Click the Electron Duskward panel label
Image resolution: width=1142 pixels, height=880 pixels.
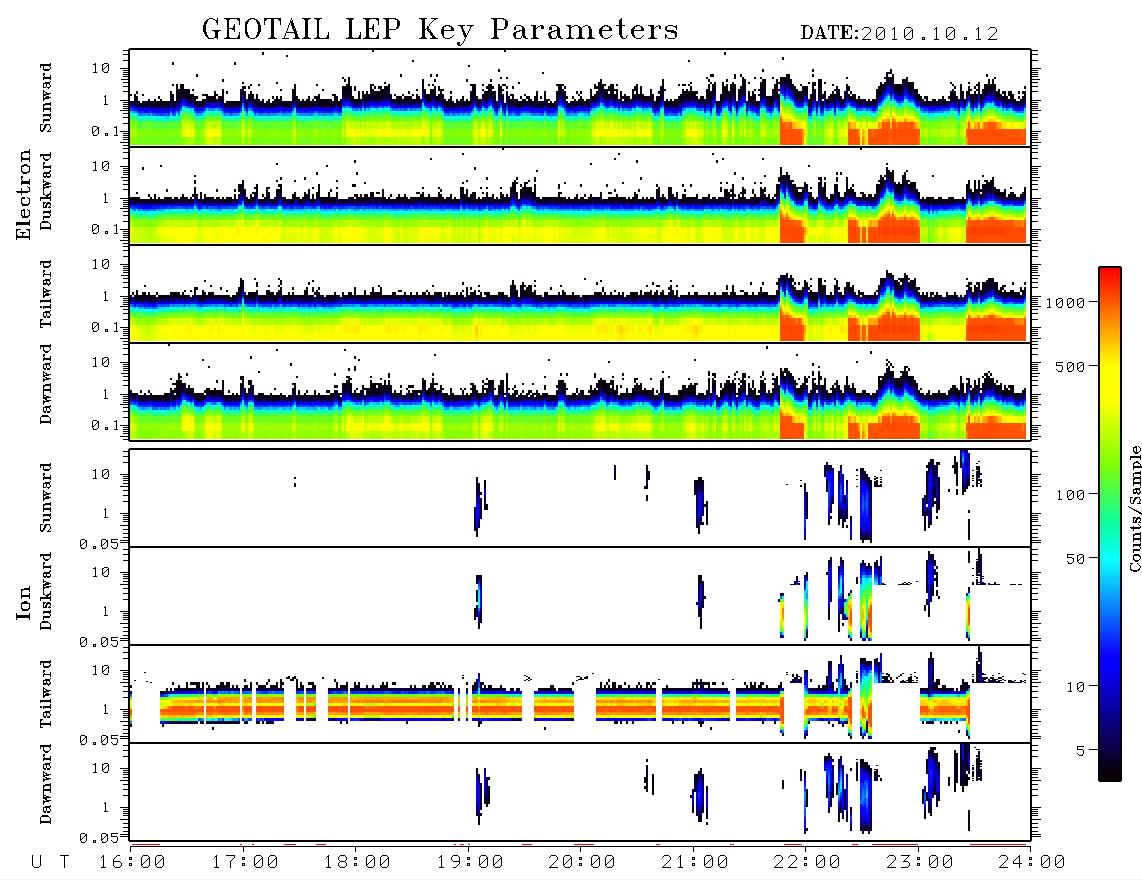46,192
